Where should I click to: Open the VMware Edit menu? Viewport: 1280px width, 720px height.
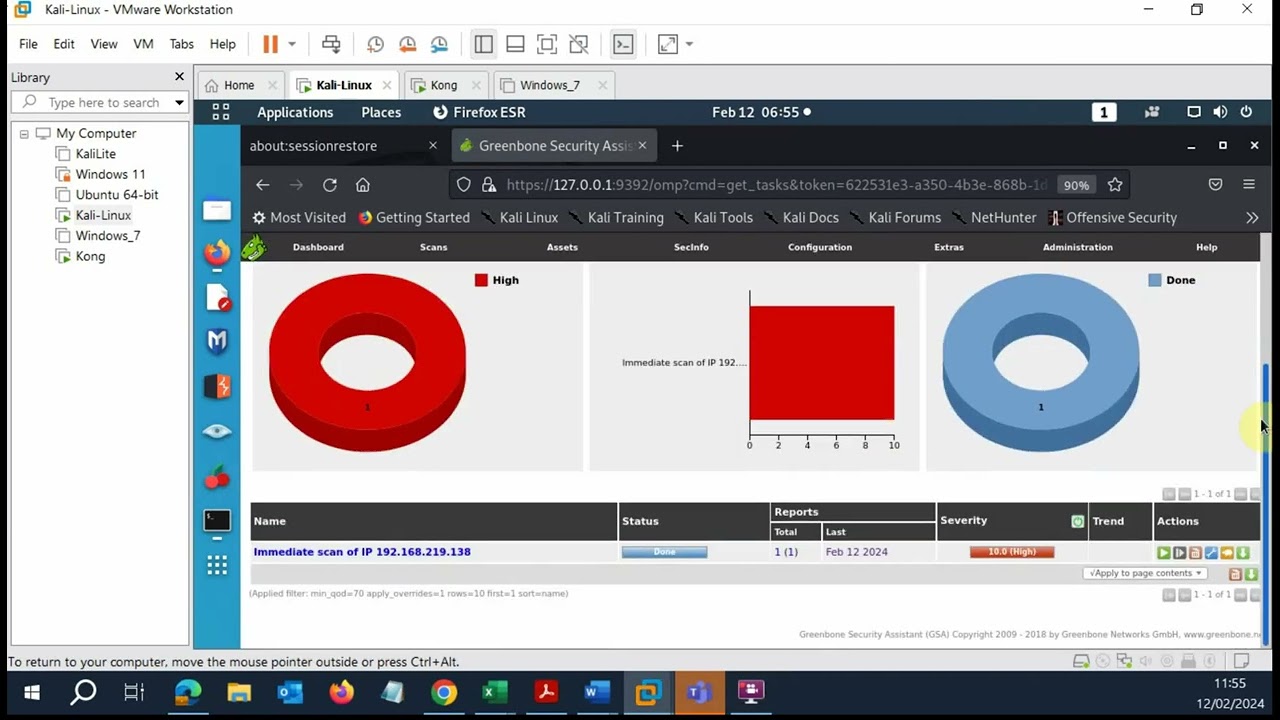(x=64, y=44)
